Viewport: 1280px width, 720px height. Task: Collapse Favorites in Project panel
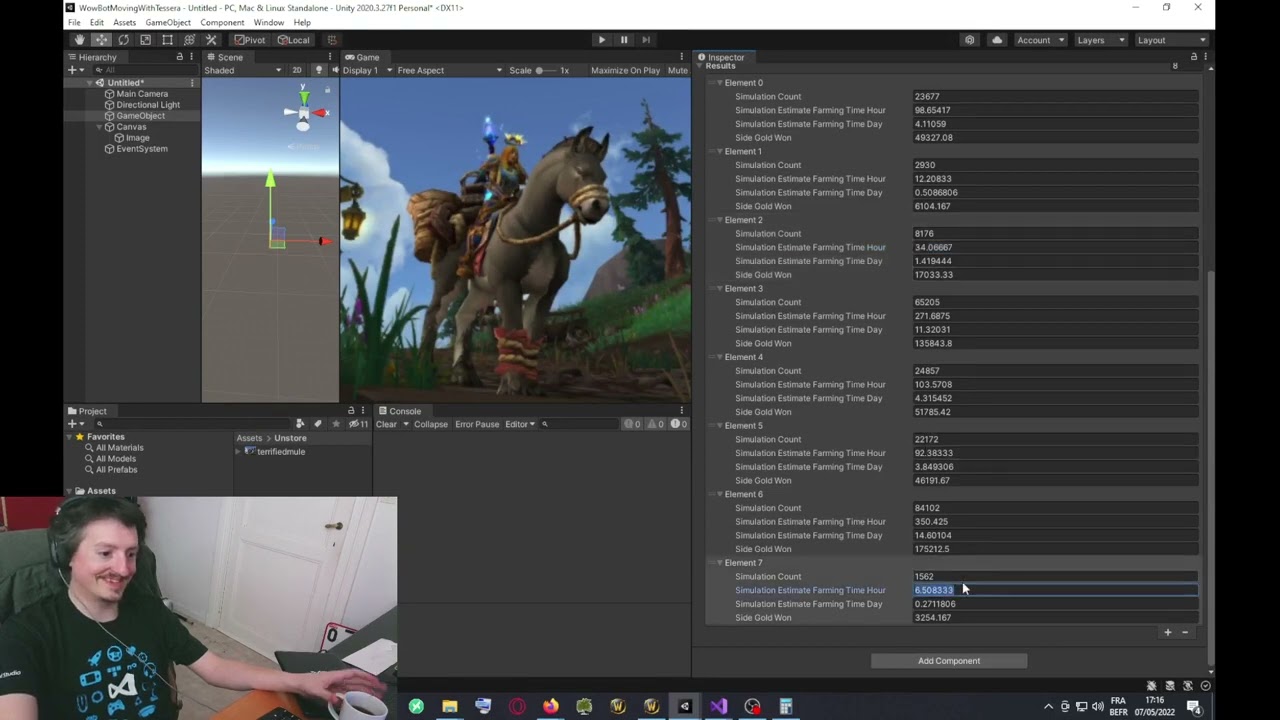click(70, 437)
